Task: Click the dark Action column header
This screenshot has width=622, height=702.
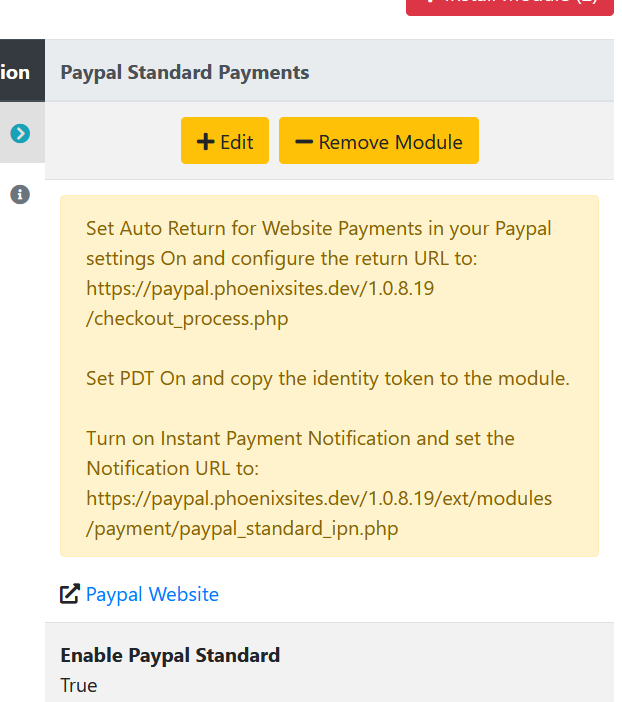Action: coord(22,71)
